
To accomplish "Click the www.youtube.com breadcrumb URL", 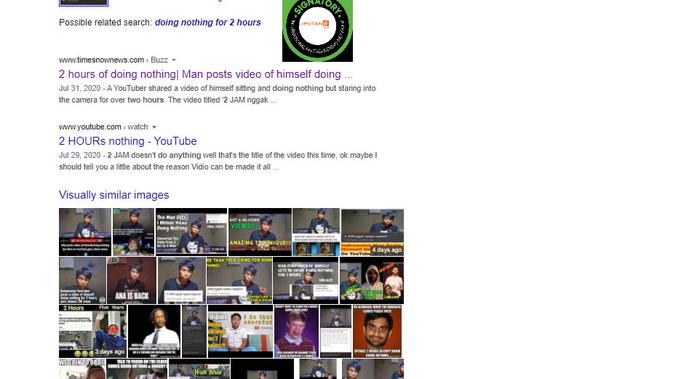I will click(90, 127).
